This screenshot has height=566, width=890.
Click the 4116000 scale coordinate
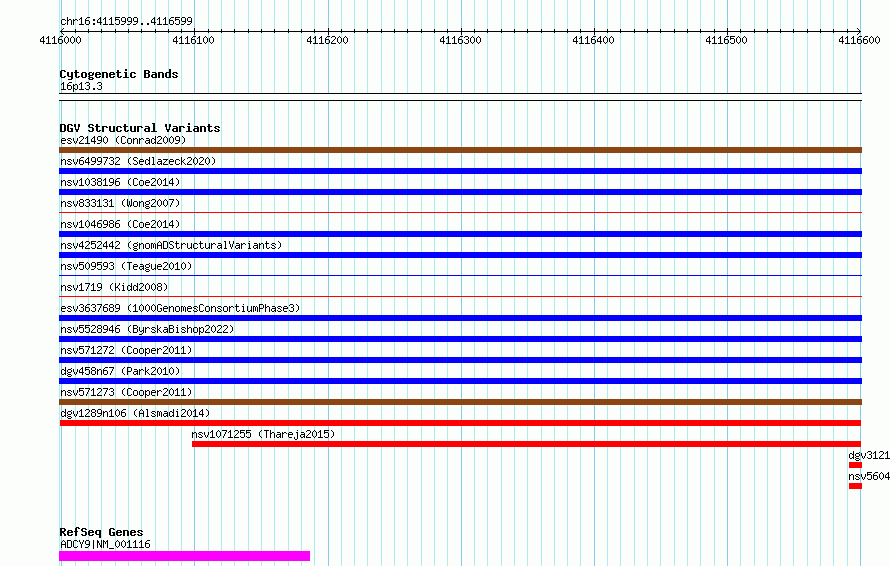coord(60,40)
